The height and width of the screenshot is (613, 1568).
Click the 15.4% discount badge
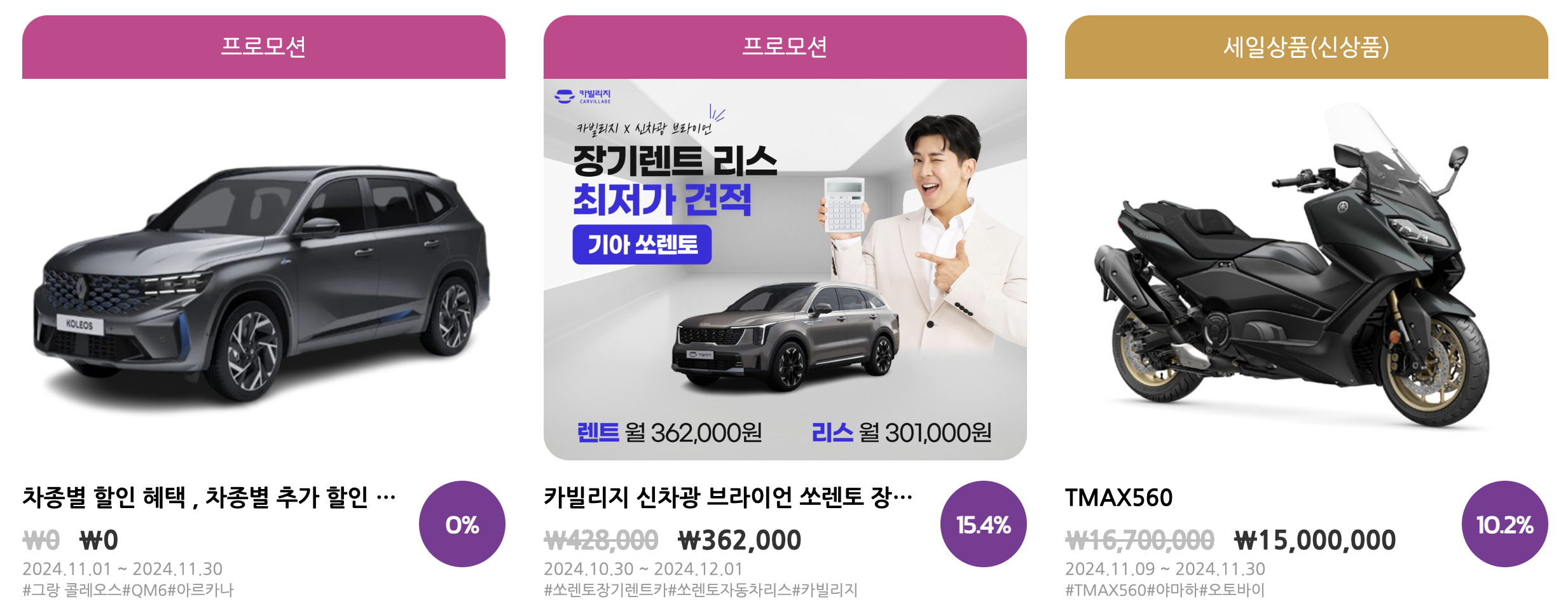(x=984, y=524)
